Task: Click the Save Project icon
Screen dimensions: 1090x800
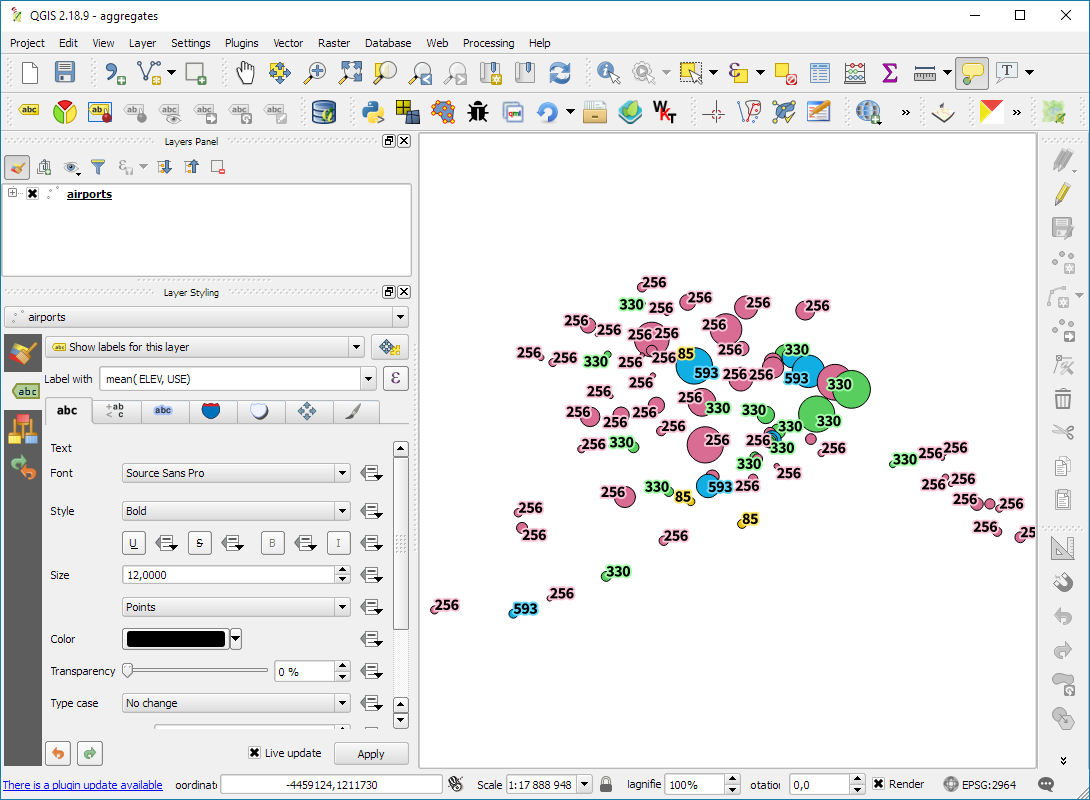Action: (x=65, y=72)
